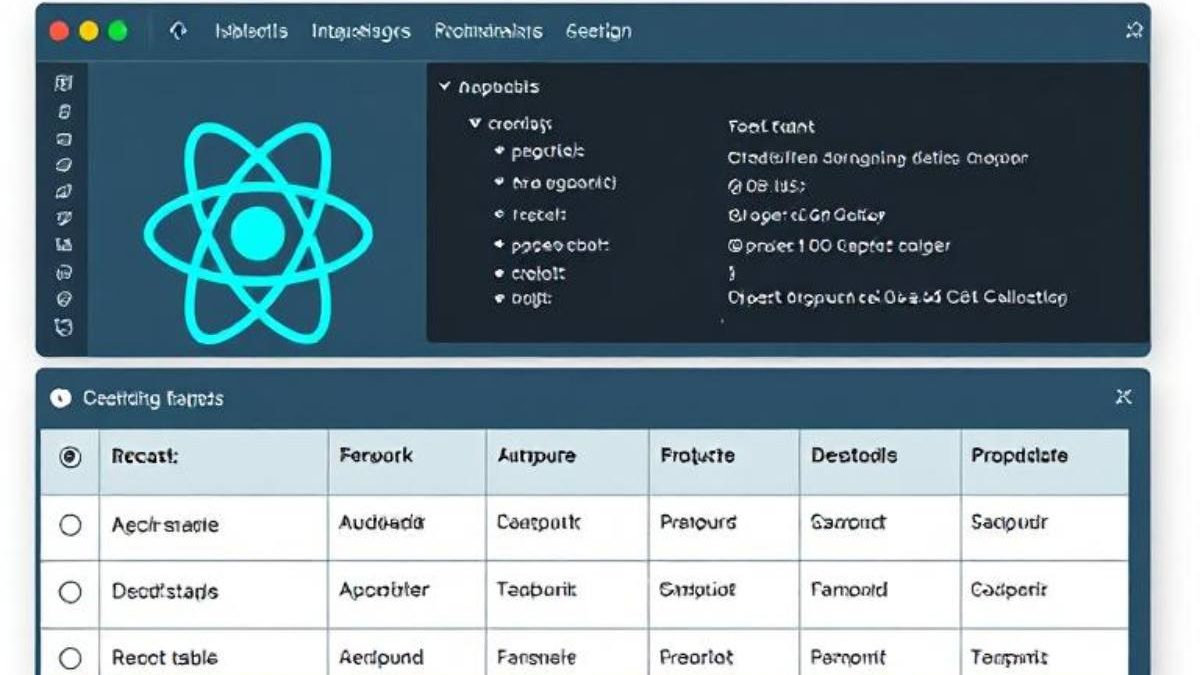Select the 'crobit' tree item
The image size is (1200, 675).
[x=538, y=273]
